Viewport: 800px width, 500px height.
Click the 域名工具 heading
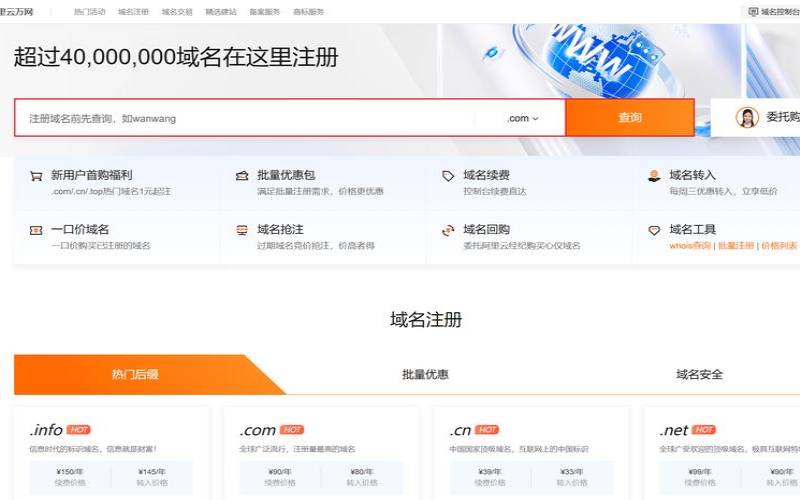[x=693, y=230]
